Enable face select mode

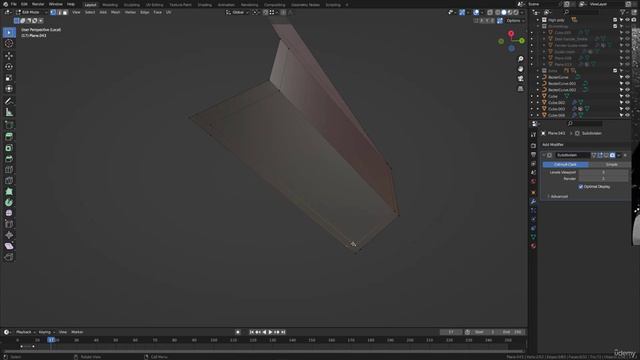(x=65, y=12)
